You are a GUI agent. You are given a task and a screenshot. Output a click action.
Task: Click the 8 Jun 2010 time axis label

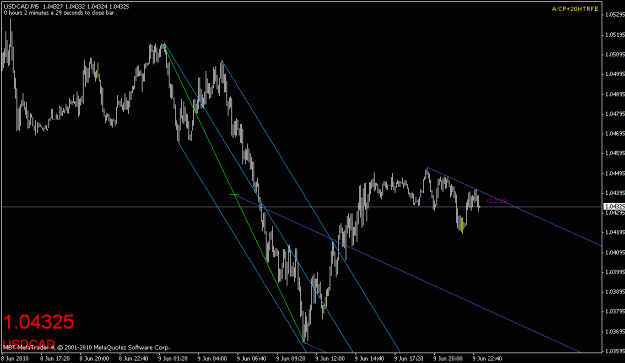(16, 359)
